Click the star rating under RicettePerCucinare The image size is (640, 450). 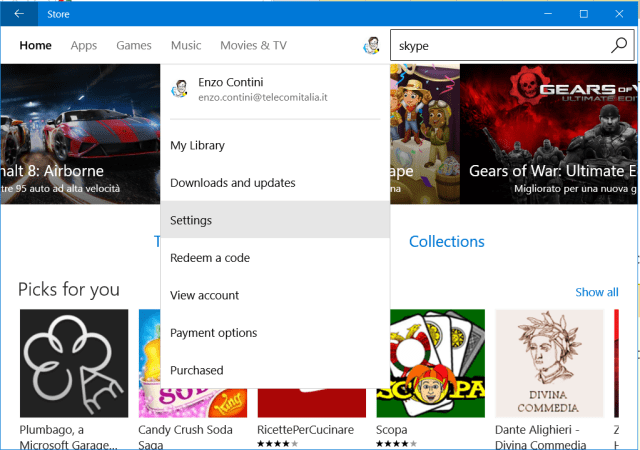click(278, 444)
